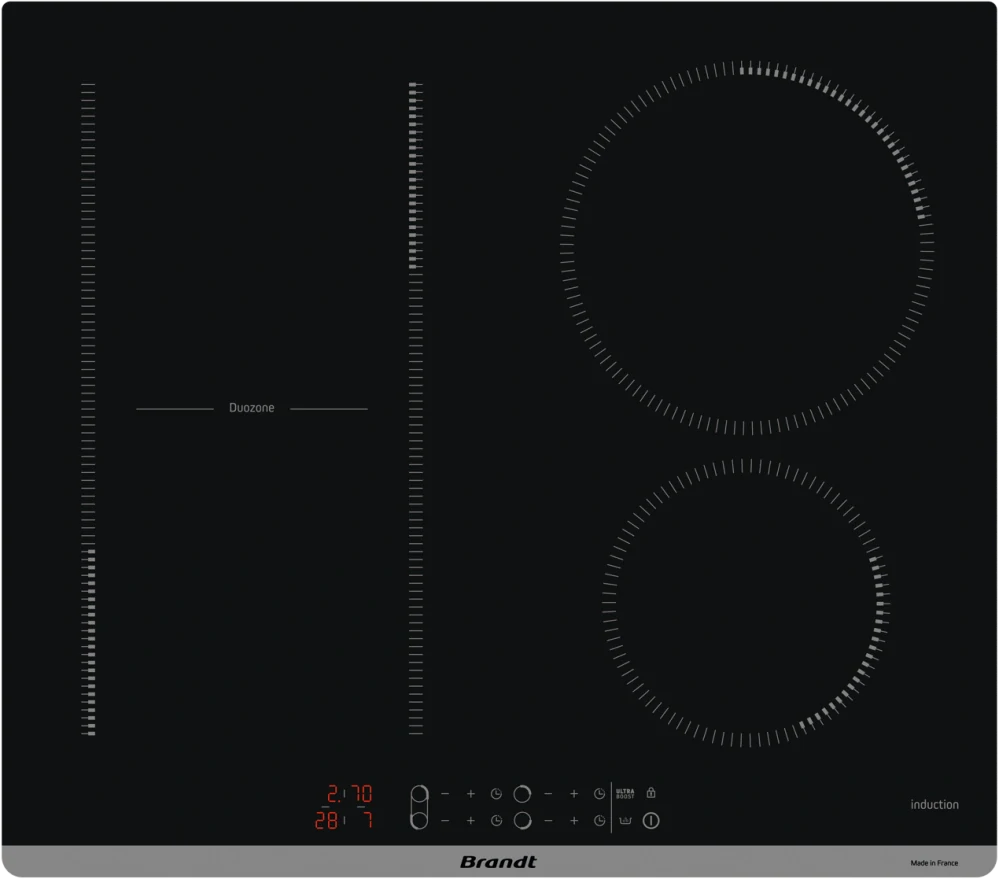This screenshot has height=879, width=999.
Task: Select the rear Duozone zone selector circle
Action: pos(419,794)
